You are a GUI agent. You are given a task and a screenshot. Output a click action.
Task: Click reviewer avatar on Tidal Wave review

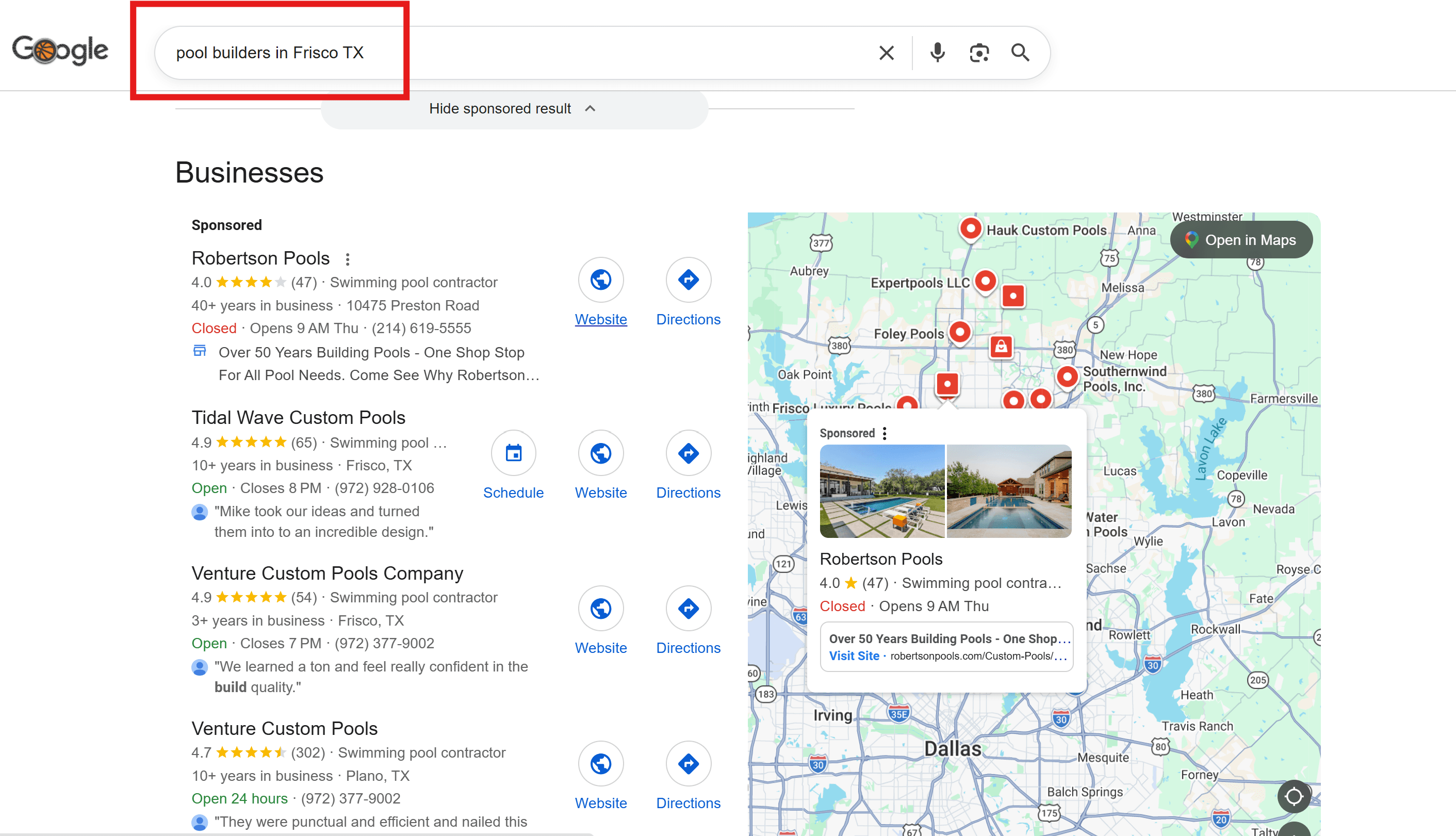point(199,512)
